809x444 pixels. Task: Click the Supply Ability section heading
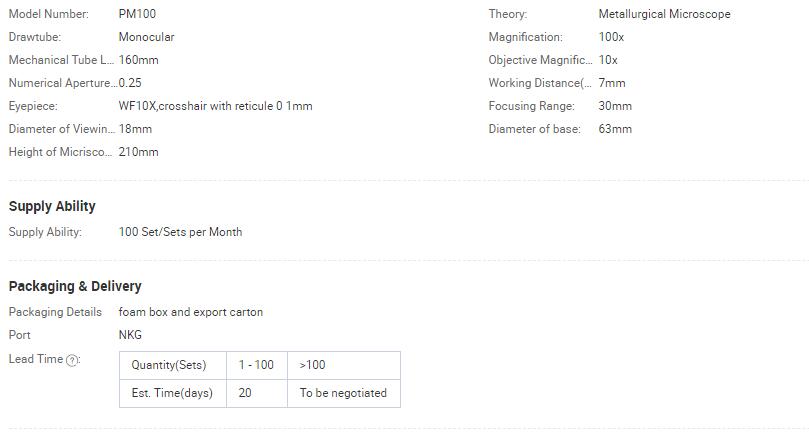pos(52,206)
